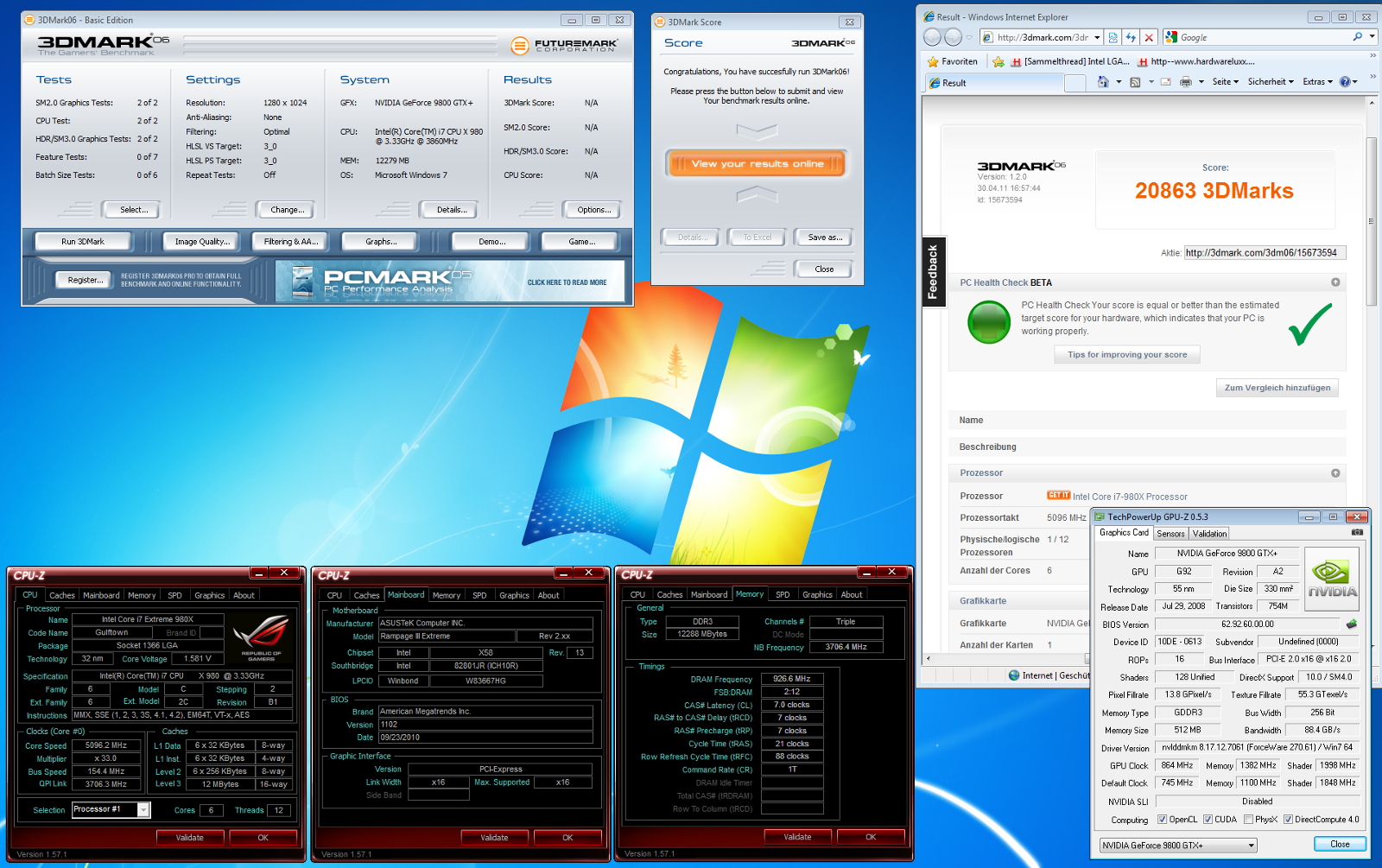Click the IE print icon
Image resolution: width=1382 pixels, height=868 pixels.
click(x=1186, y=82)
